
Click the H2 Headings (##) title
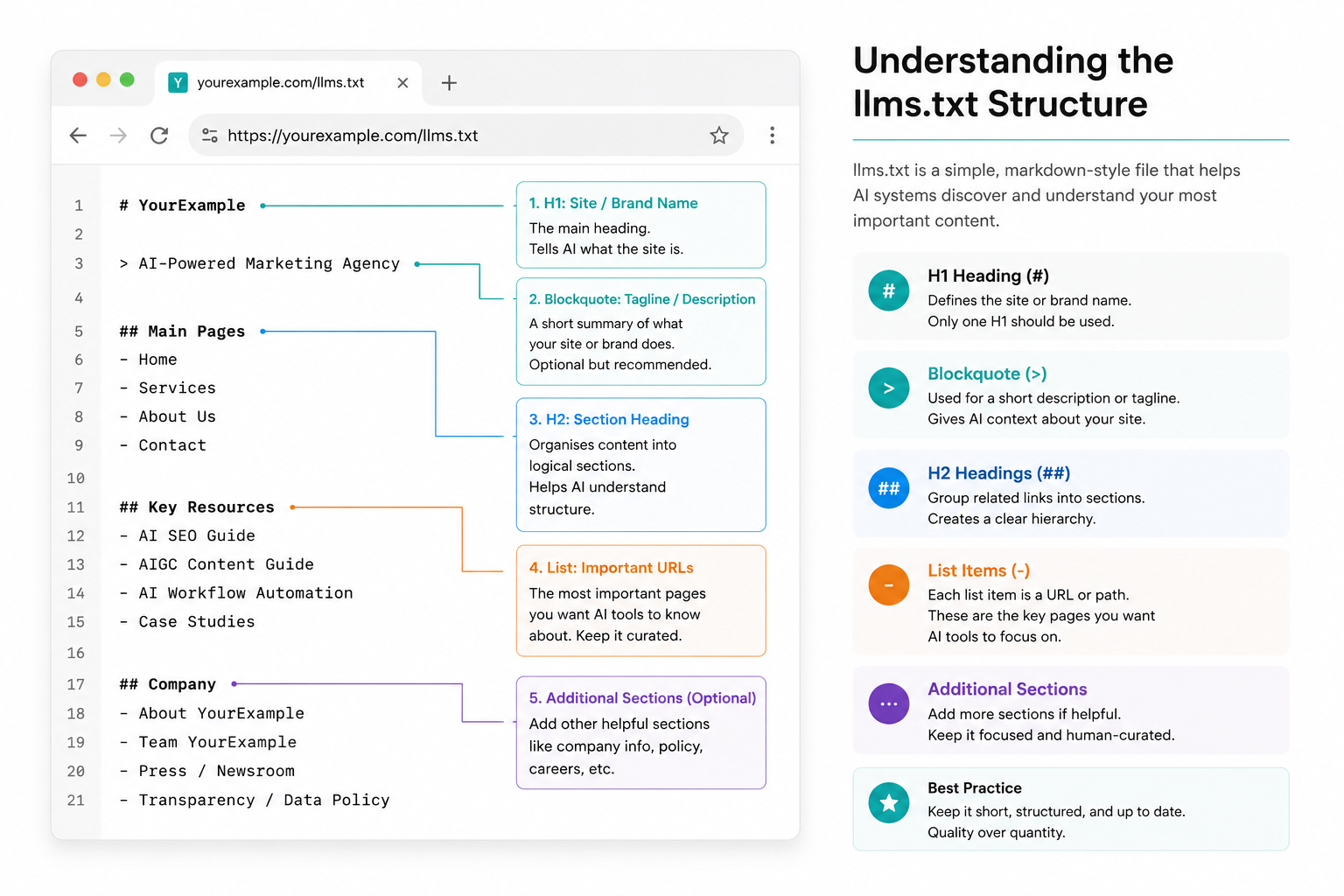[x=999, y=473]
